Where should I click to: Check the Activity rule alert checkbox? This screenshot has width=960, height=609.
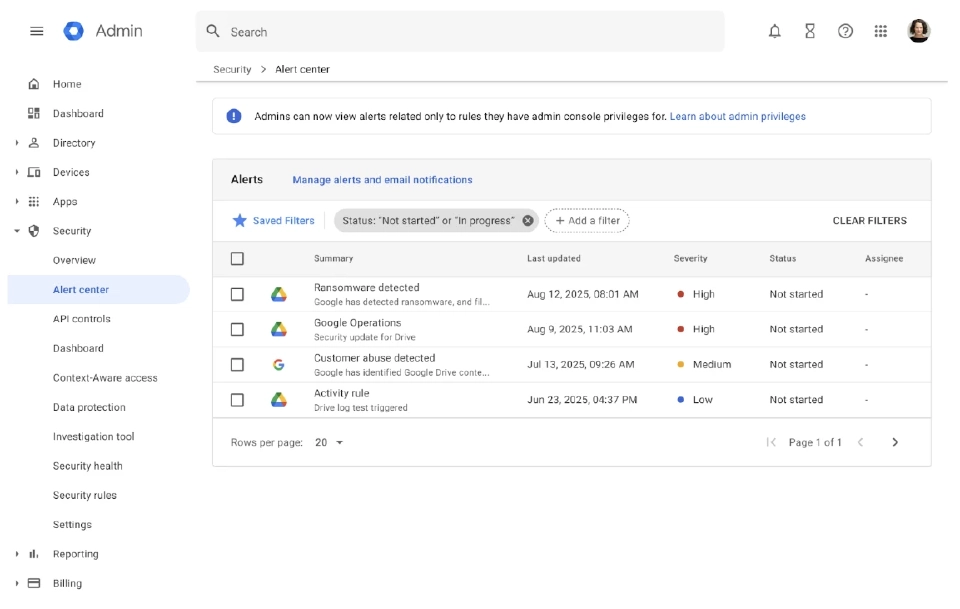tap(236, 399)
